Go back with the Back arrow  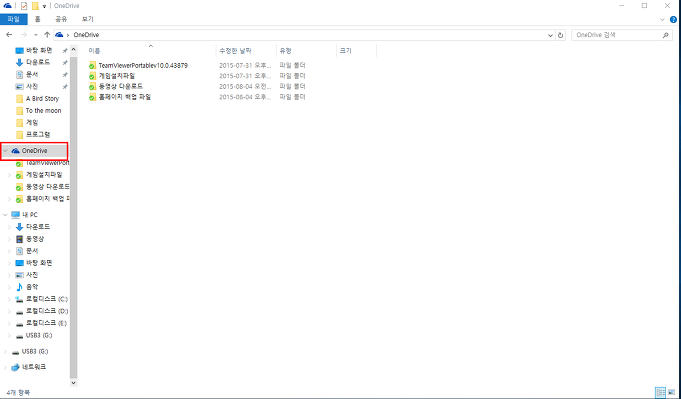(x=9, y=35)
